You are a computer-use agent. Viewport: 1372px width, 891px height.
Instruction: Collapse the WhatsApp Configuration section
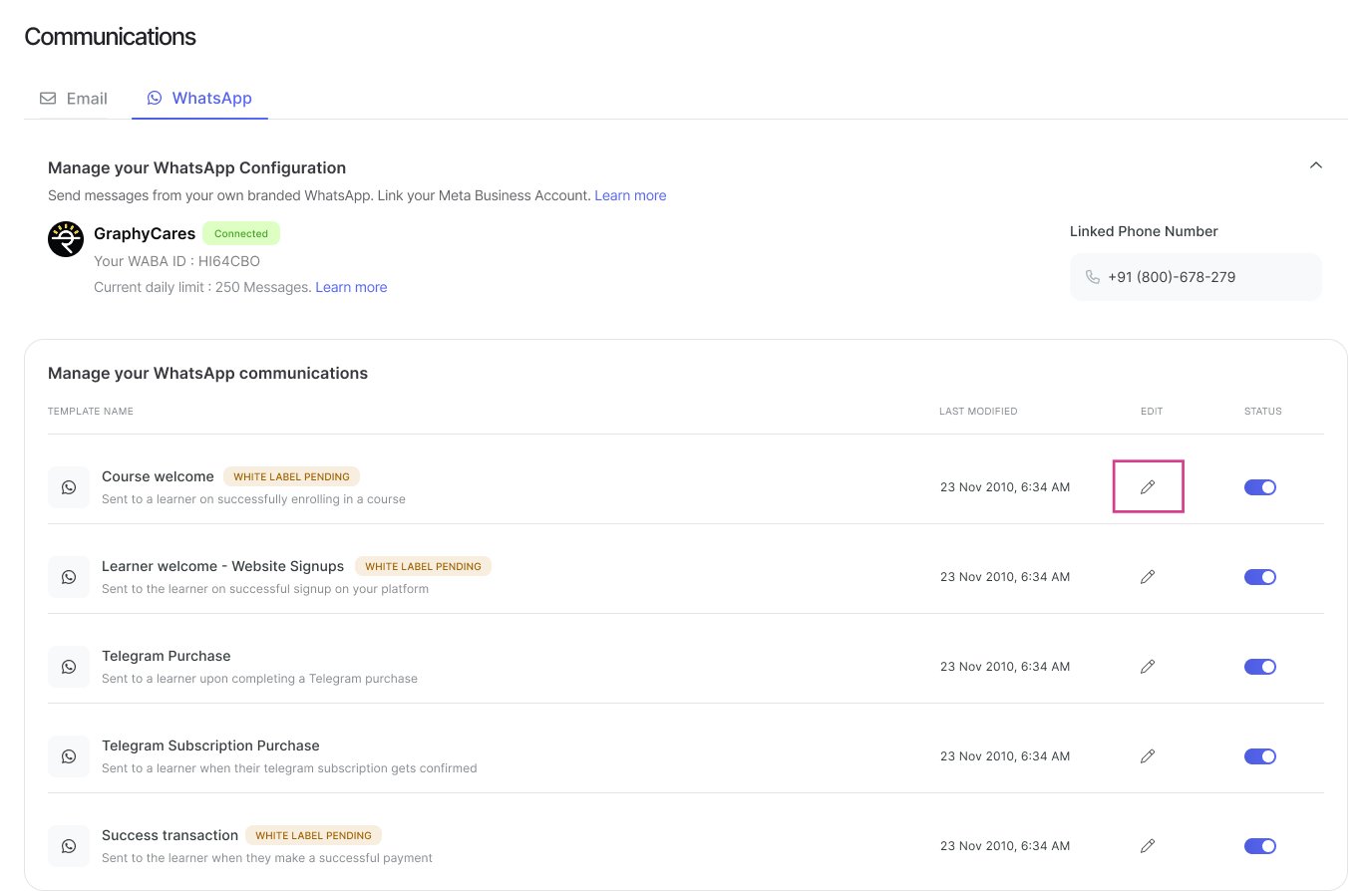[1316, 165]
